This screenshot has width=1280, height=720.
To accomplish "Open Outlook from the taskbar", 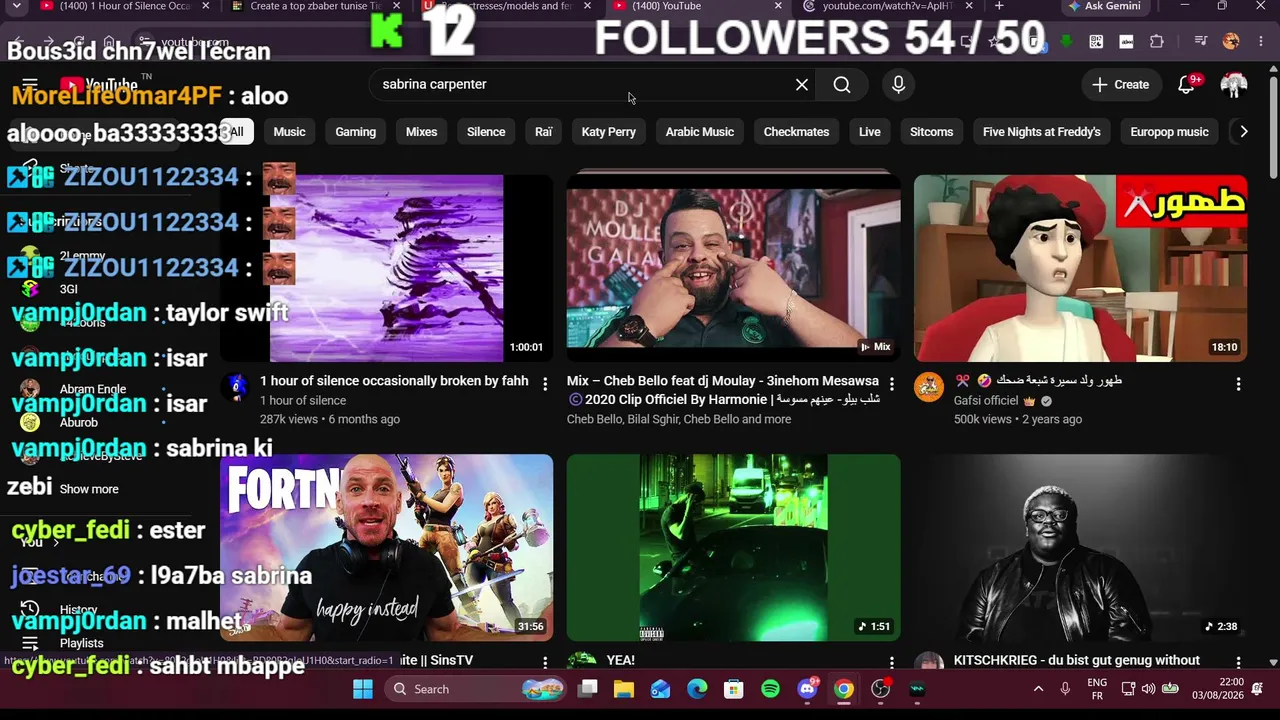I will pos(660,689).
